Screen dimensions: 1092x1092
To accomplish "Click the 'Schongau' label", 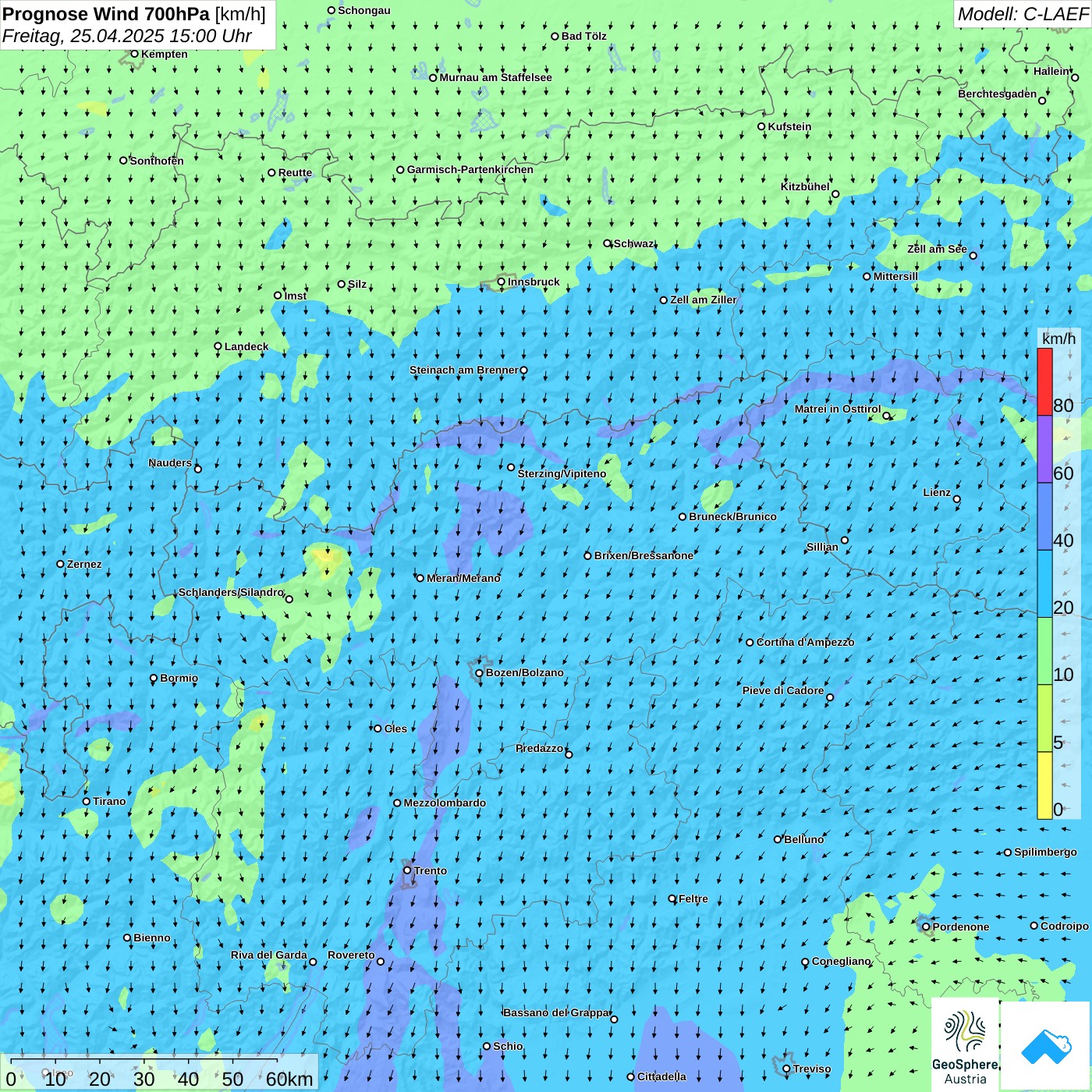I will (364, 10).
